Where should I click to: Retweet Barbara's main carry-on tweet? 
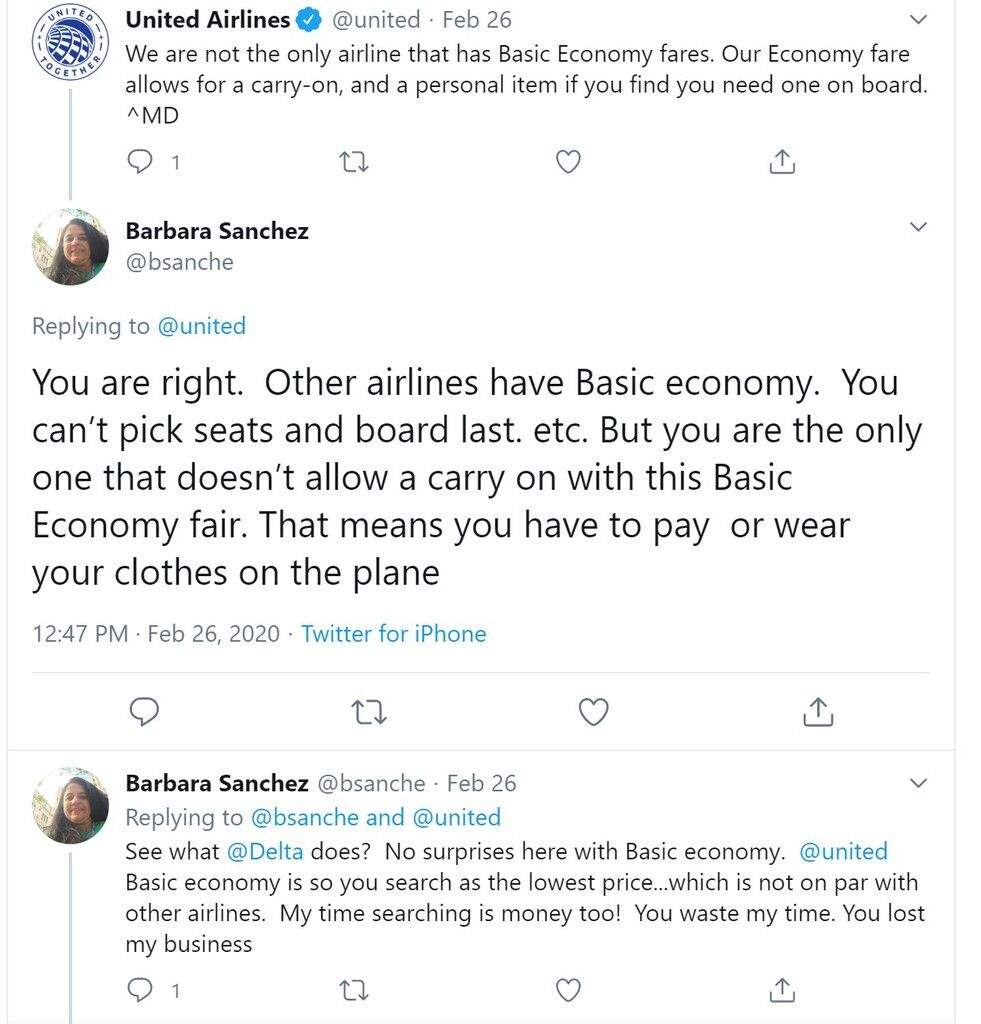pyautogui.click(x=369, y=712)
